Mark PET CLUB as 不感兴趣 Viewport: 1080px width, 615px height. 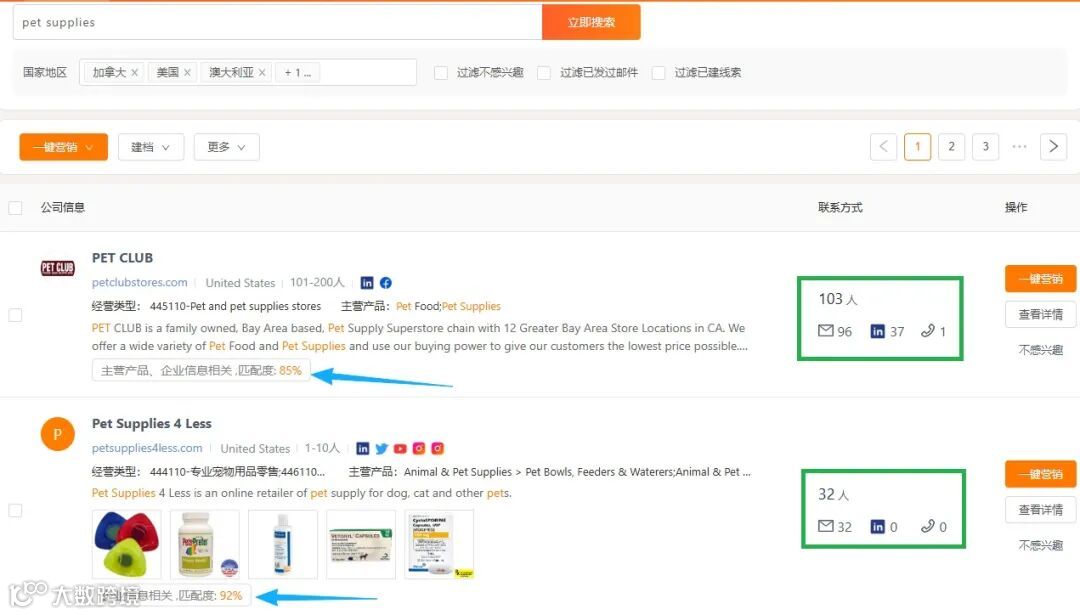click(x=1040, y=350)
